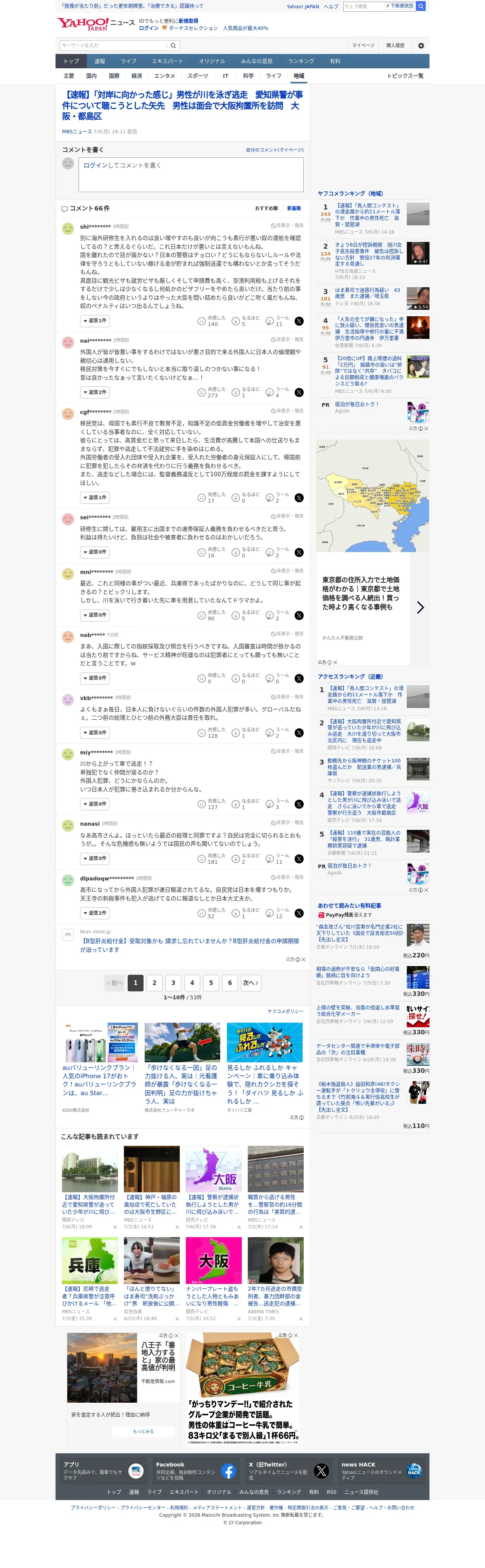Open 購入履歴 in the header

pos(395,46)
